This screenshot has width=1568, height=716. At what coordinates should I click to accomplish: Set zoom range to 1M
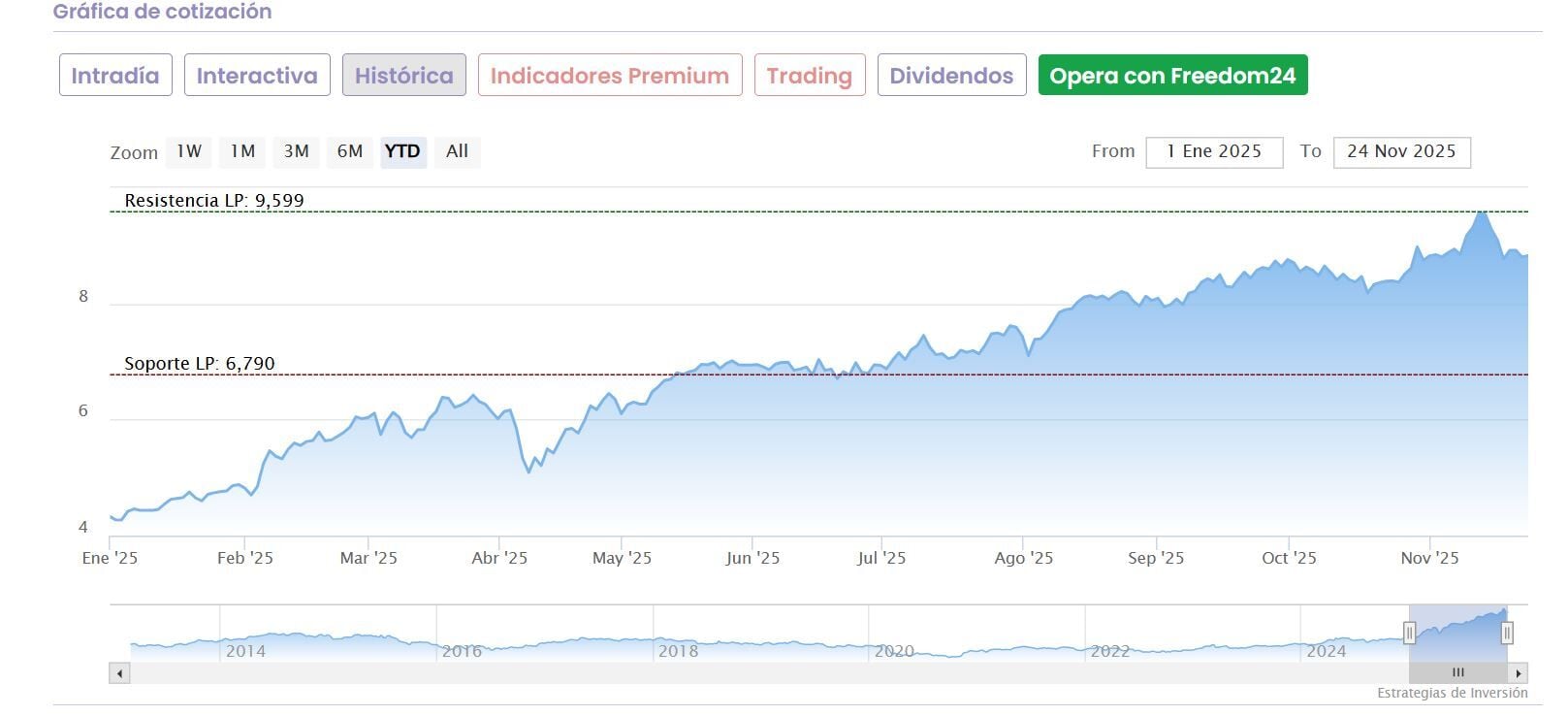[242, 151]
